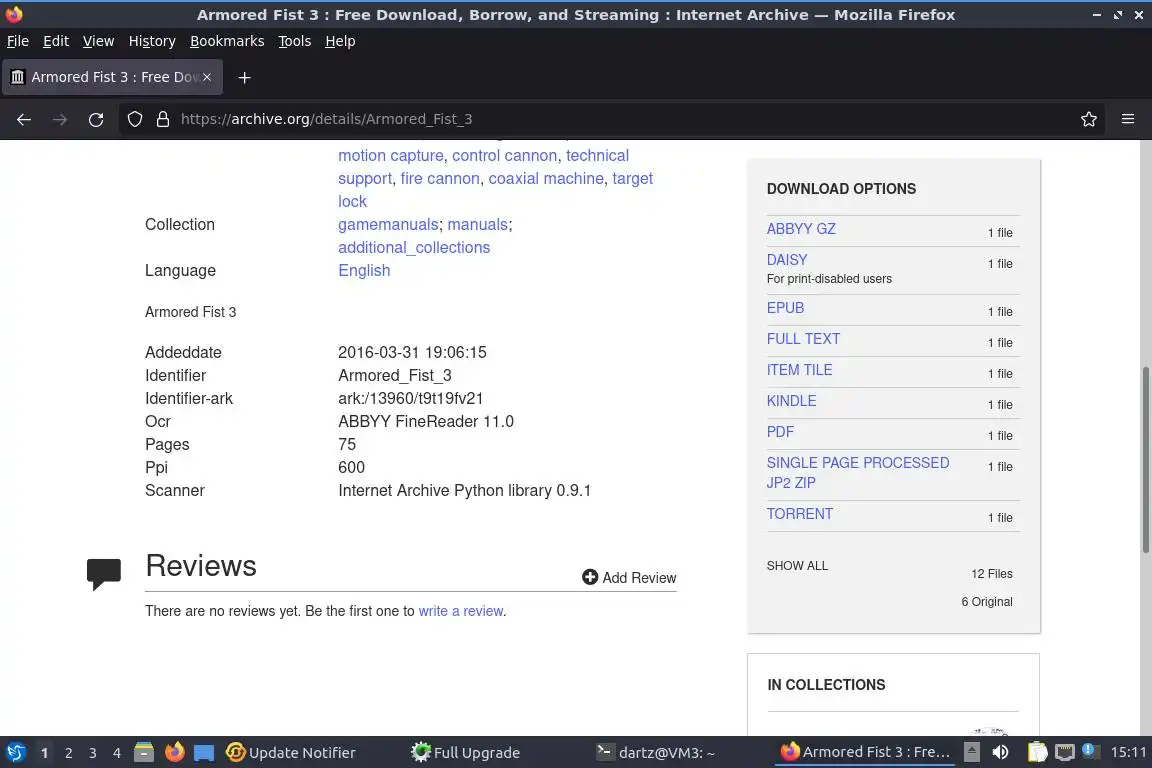Open the History menu
This screenshot has width=1152, height=768.
point(152,41)
